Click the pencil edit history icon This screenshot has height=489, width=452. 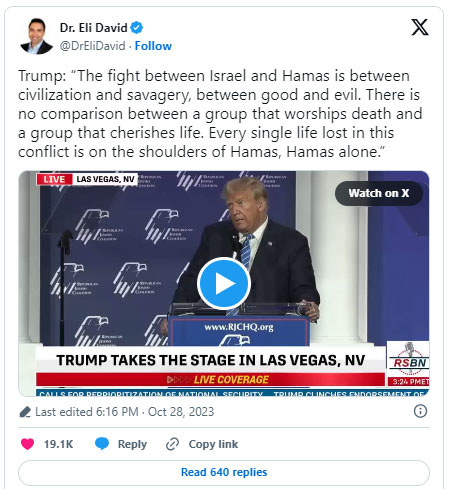pos(25,412)
